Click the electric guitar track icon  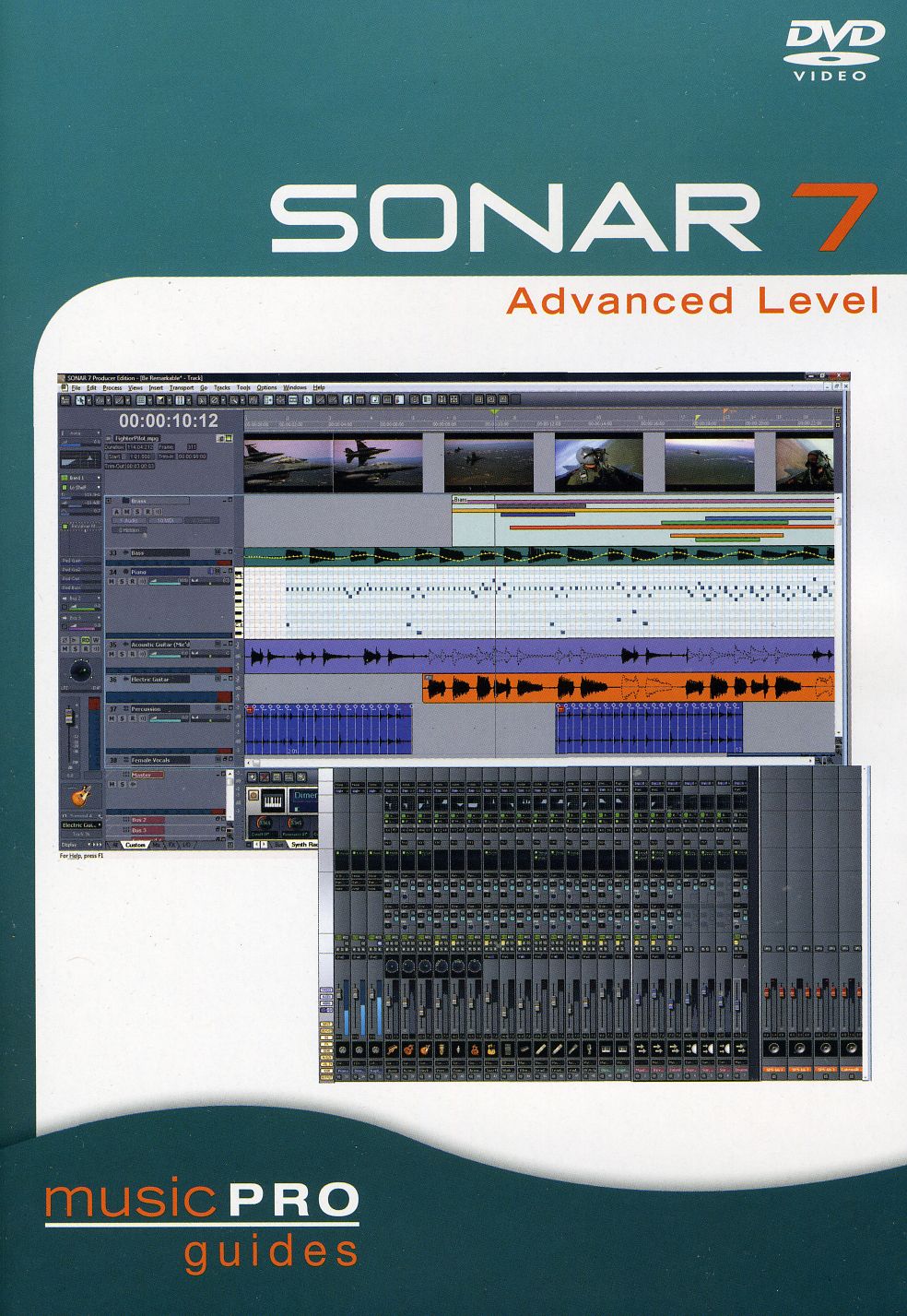tap(80, 795)
